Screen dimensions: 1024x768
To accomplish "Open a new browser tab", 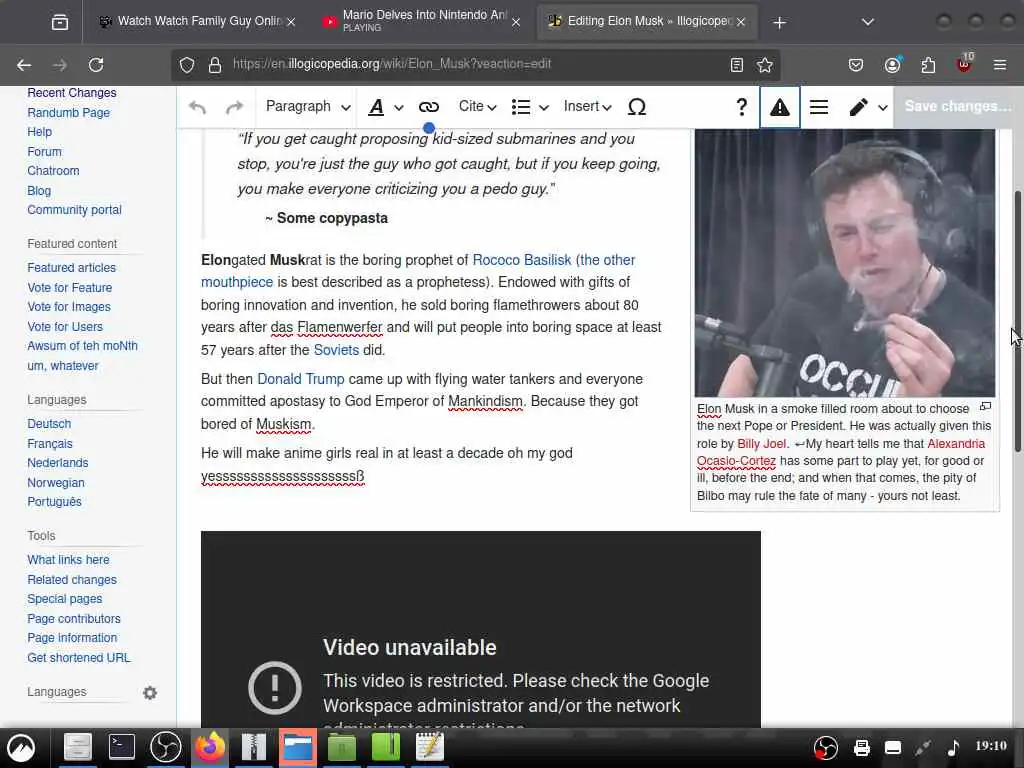I will click(779, 23).
